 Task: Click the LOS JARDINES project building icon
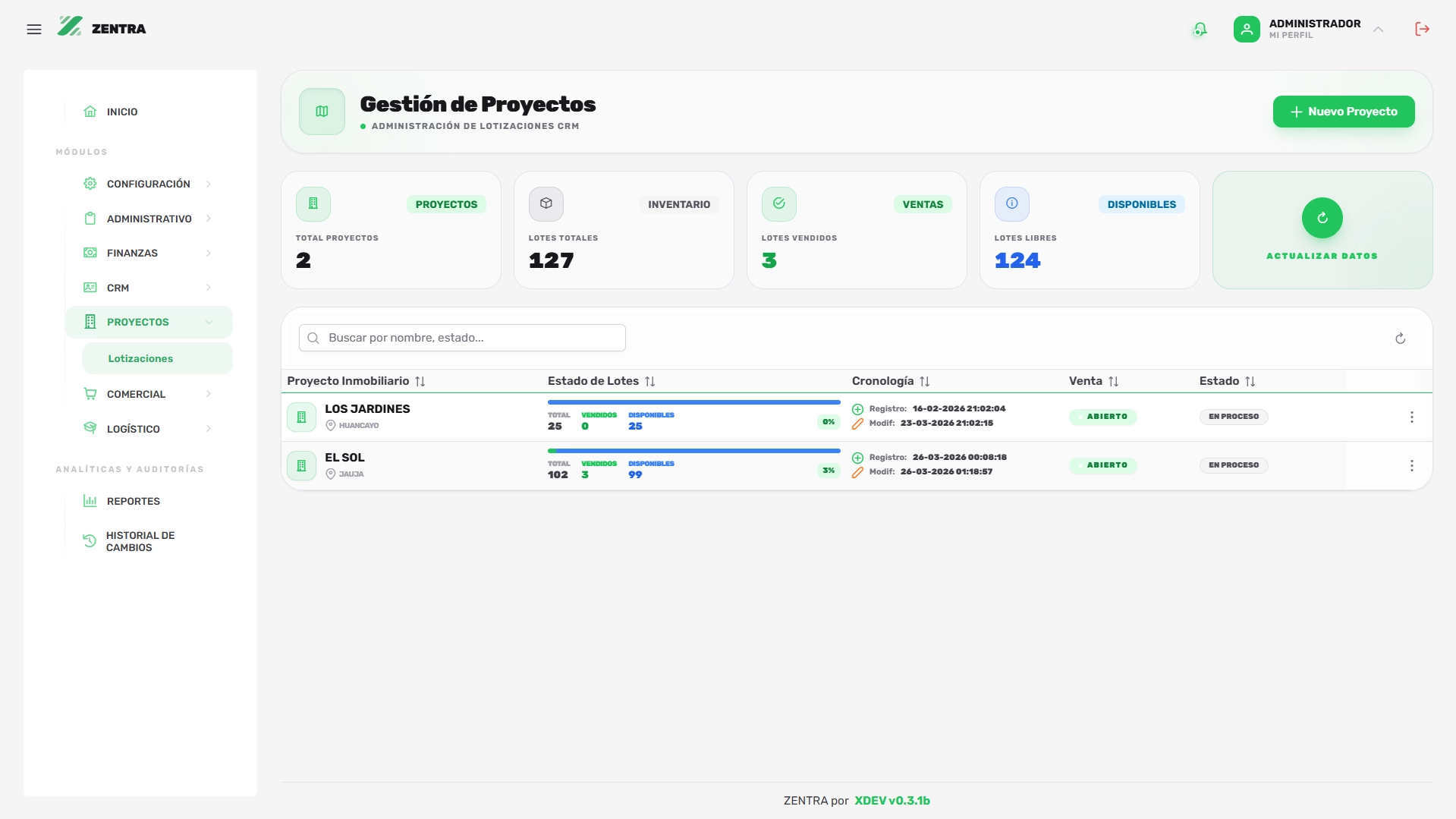click(301, 417)
